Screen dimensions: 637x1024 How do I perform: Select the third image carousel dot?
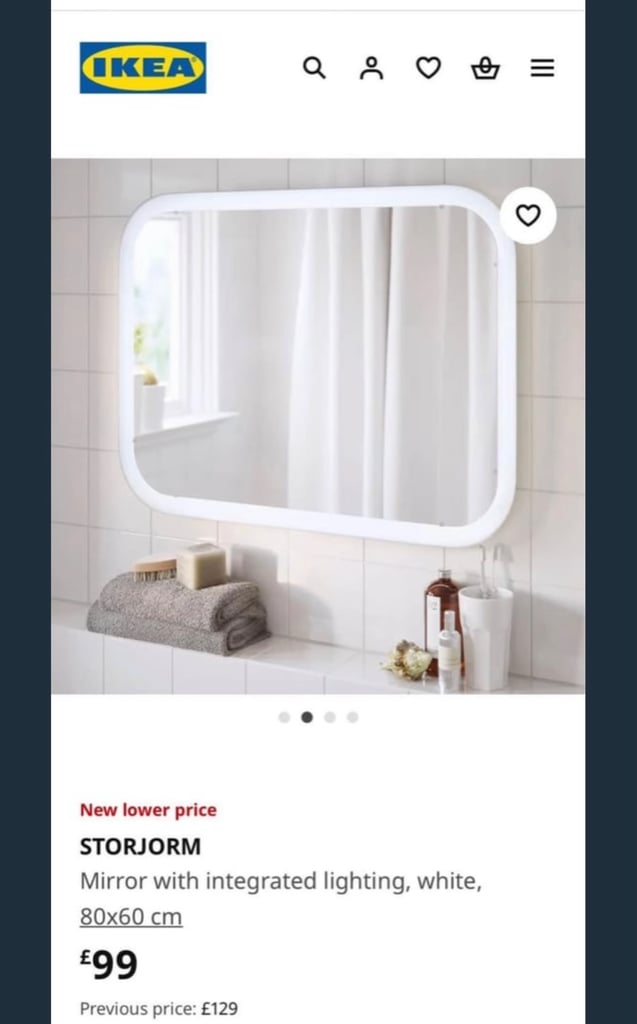click(x=330, y=717)
